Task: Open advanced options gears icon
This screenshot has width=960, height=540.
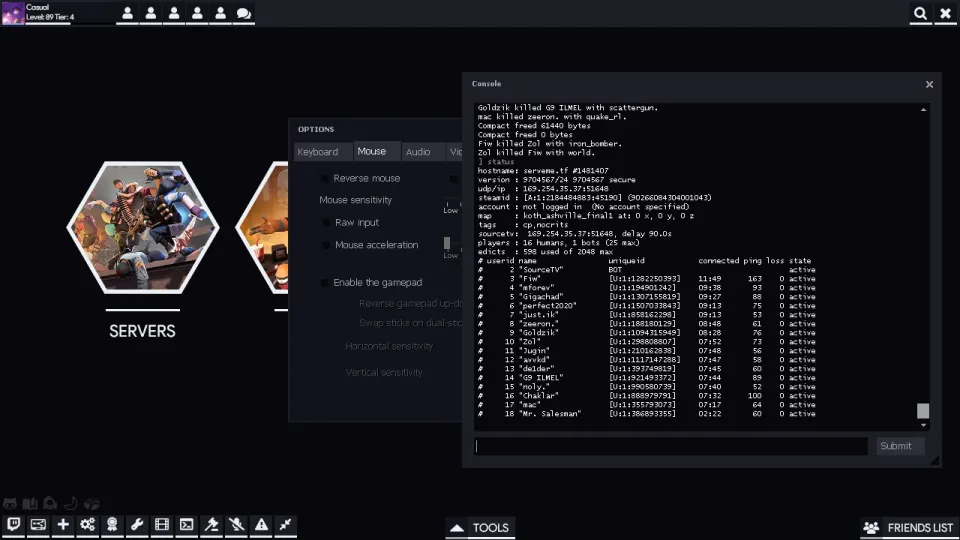Action: coord(88,524)
